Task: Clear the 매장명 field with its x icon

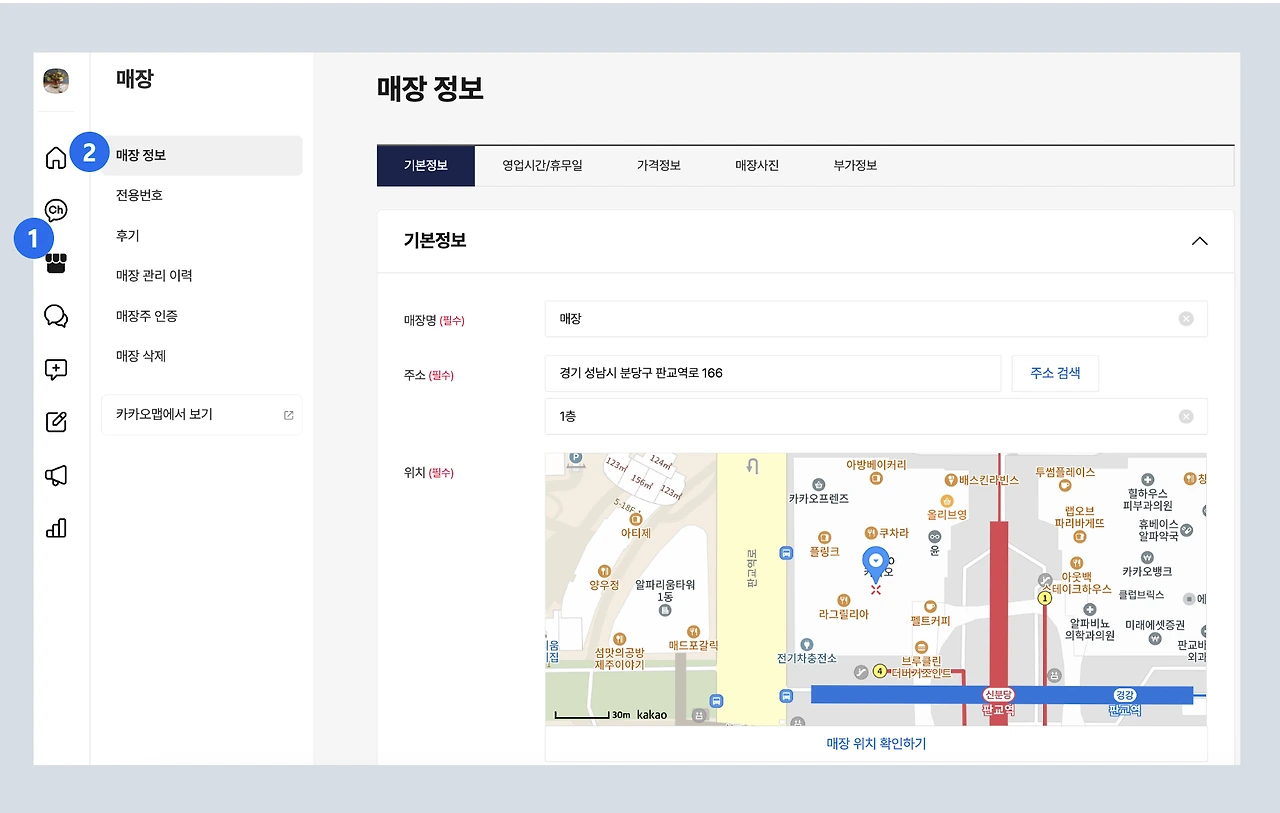Action: pos(1186,318)
